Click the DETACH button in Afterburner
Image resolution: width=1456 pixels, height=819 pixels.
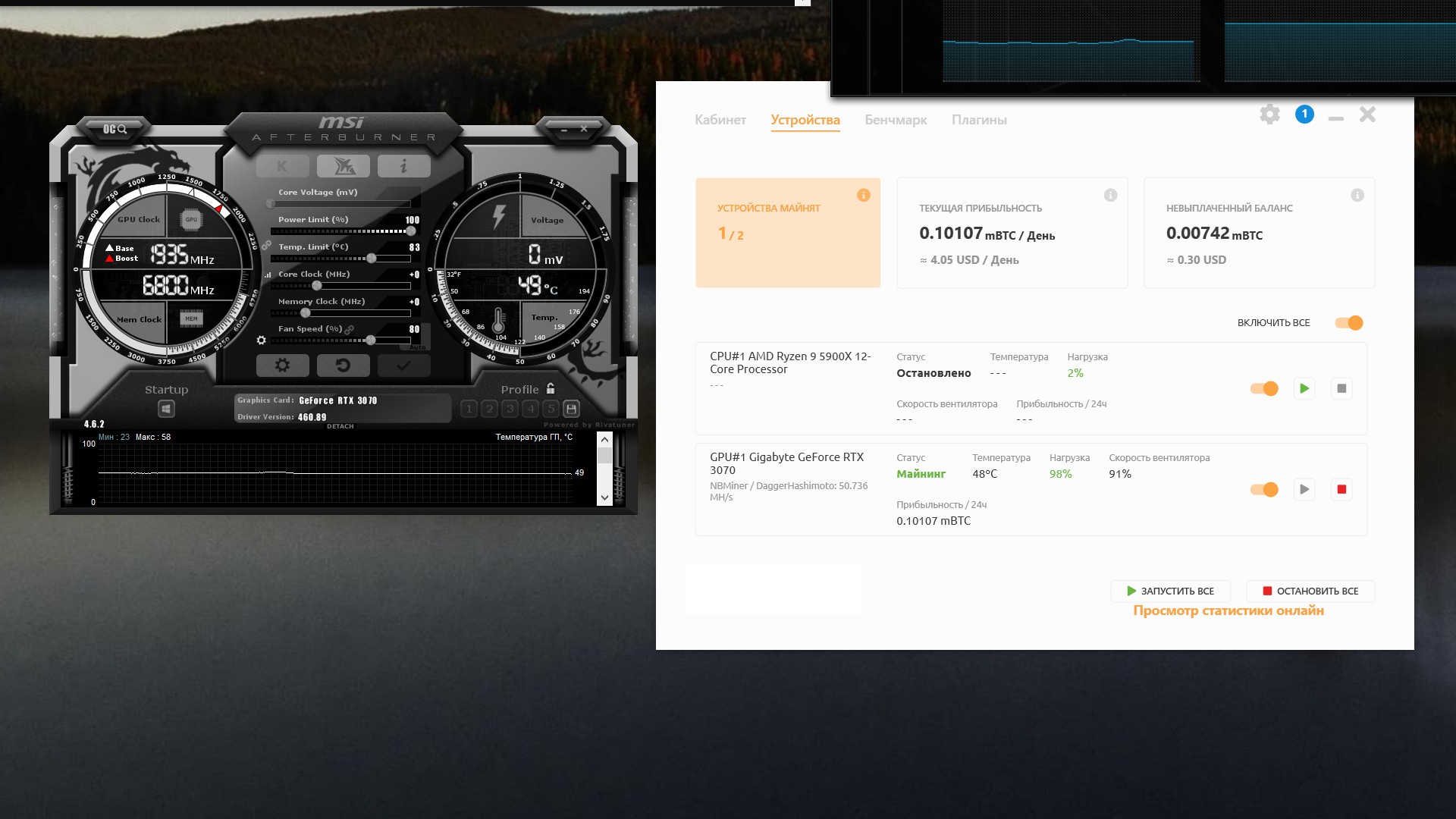tap(340, 426)
